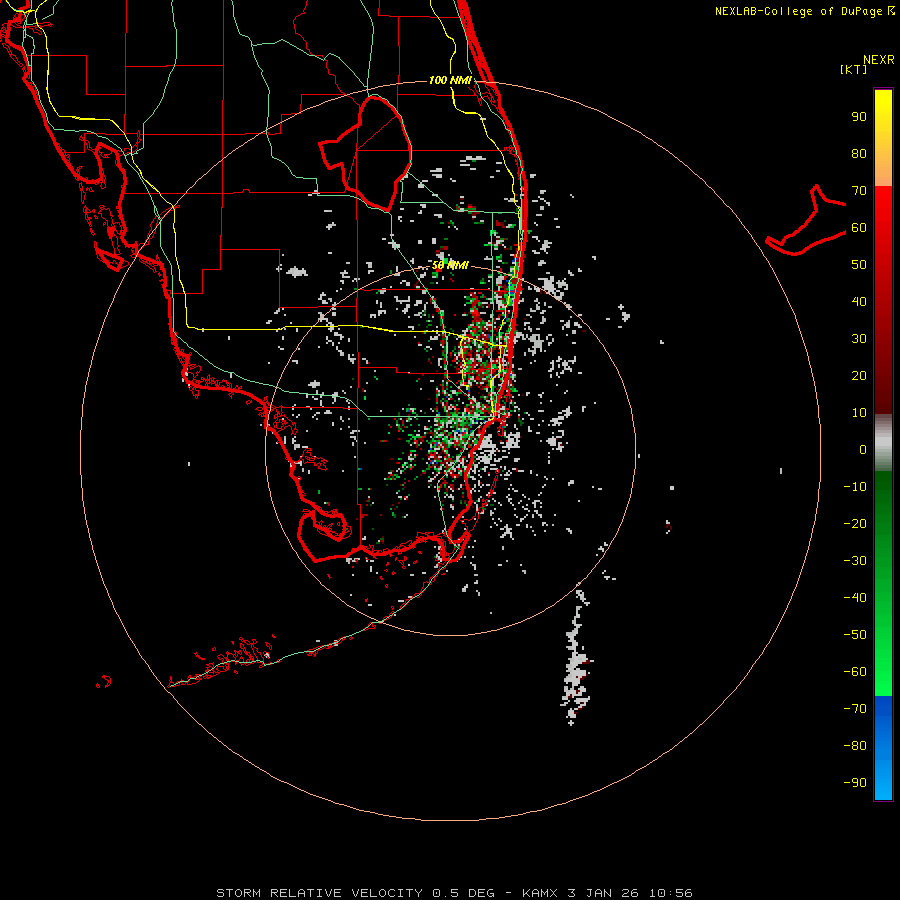Viewport: 900px width, 900px height.
Task: Click the 50 NMI range ring label
Action: (x=450, y=265)
